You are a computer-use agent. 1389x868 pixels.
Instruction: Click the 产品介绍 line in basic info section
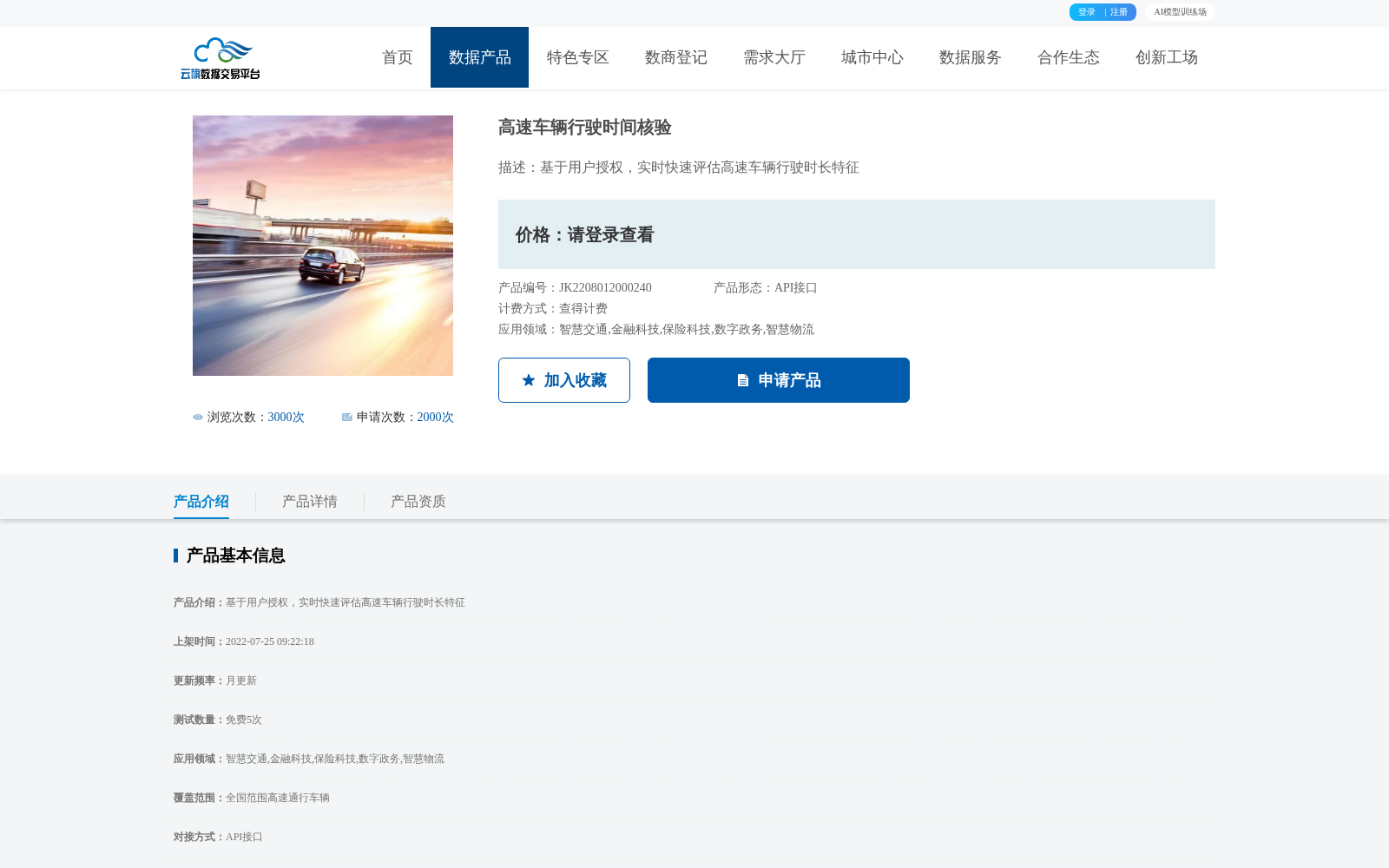point(319,602)
